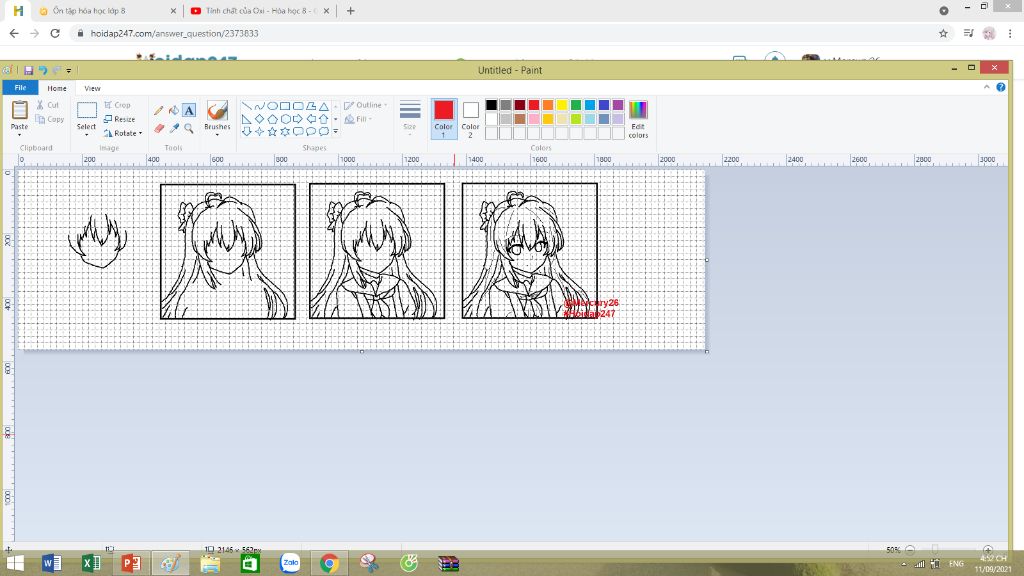The image size is (1024, 576).
Task: Select Color 2 background box
Action: (470, 119)
